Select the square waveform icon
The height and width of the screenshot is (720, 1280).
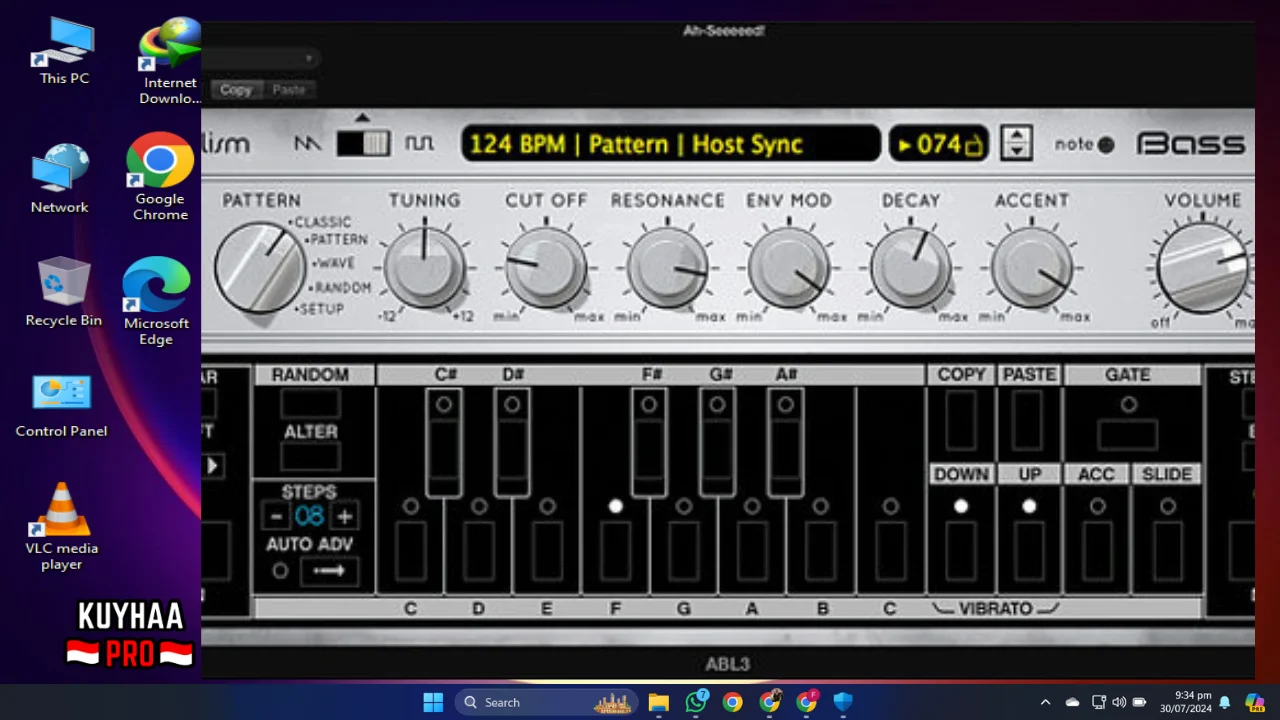coord(420,144)
